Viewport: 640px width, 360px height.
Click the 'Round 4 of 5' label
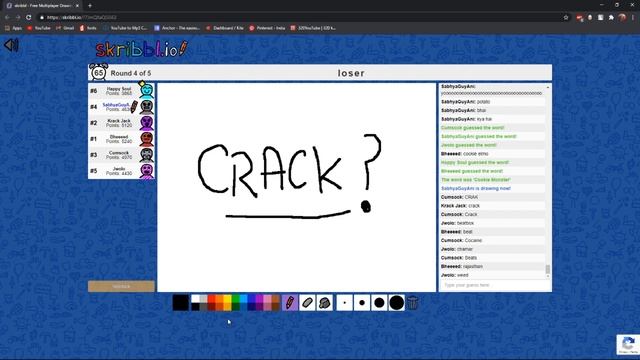tap(131, 73)
